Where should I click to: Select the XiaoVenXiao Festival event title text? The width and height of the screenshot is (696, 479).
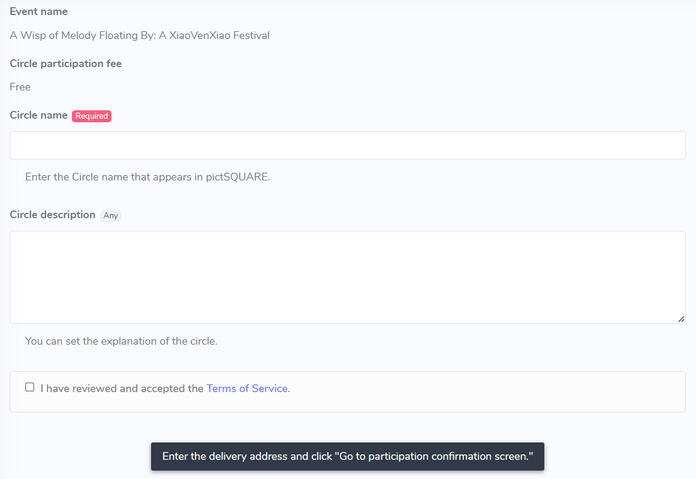[x=140, y=35]
